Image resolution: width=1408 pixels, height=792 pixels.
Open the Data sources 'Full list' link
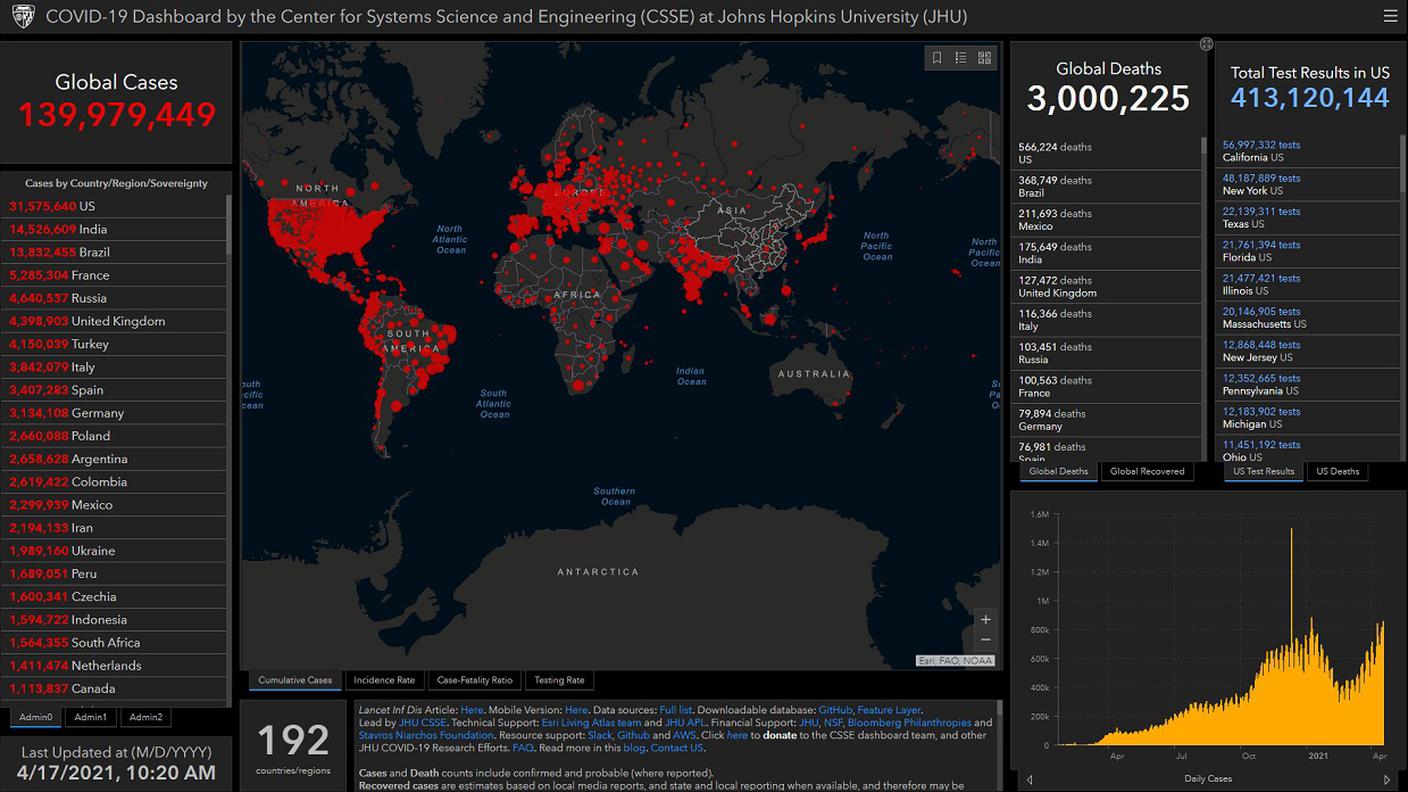(677, 710)
